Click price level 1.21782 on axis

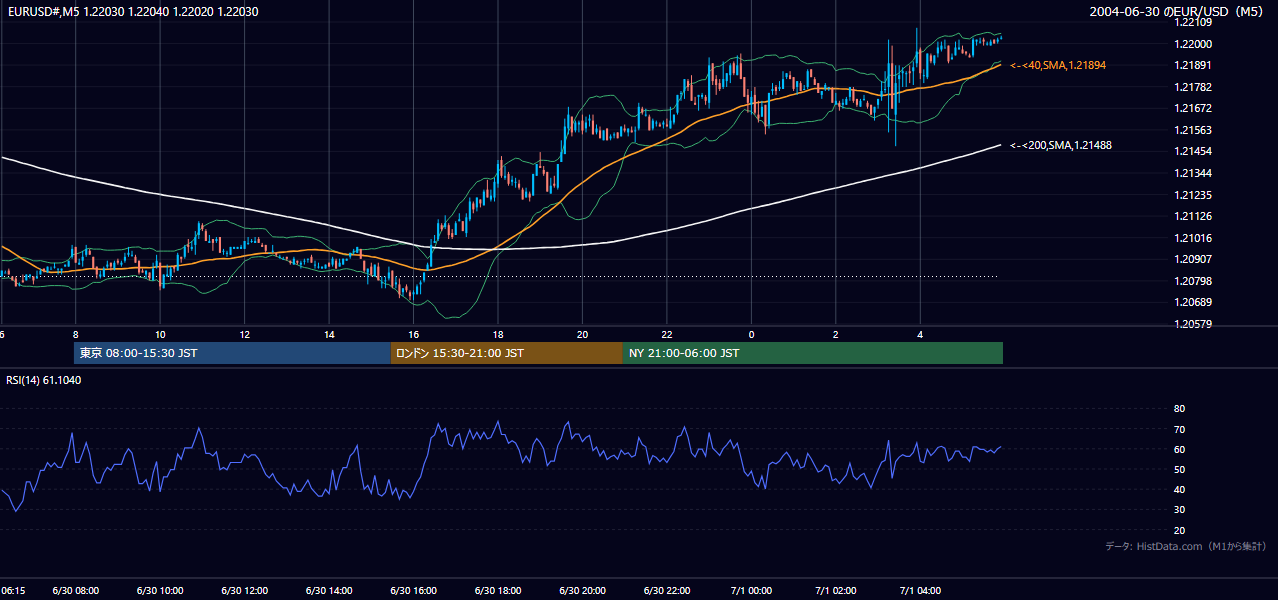click(x=1193, y=87)
